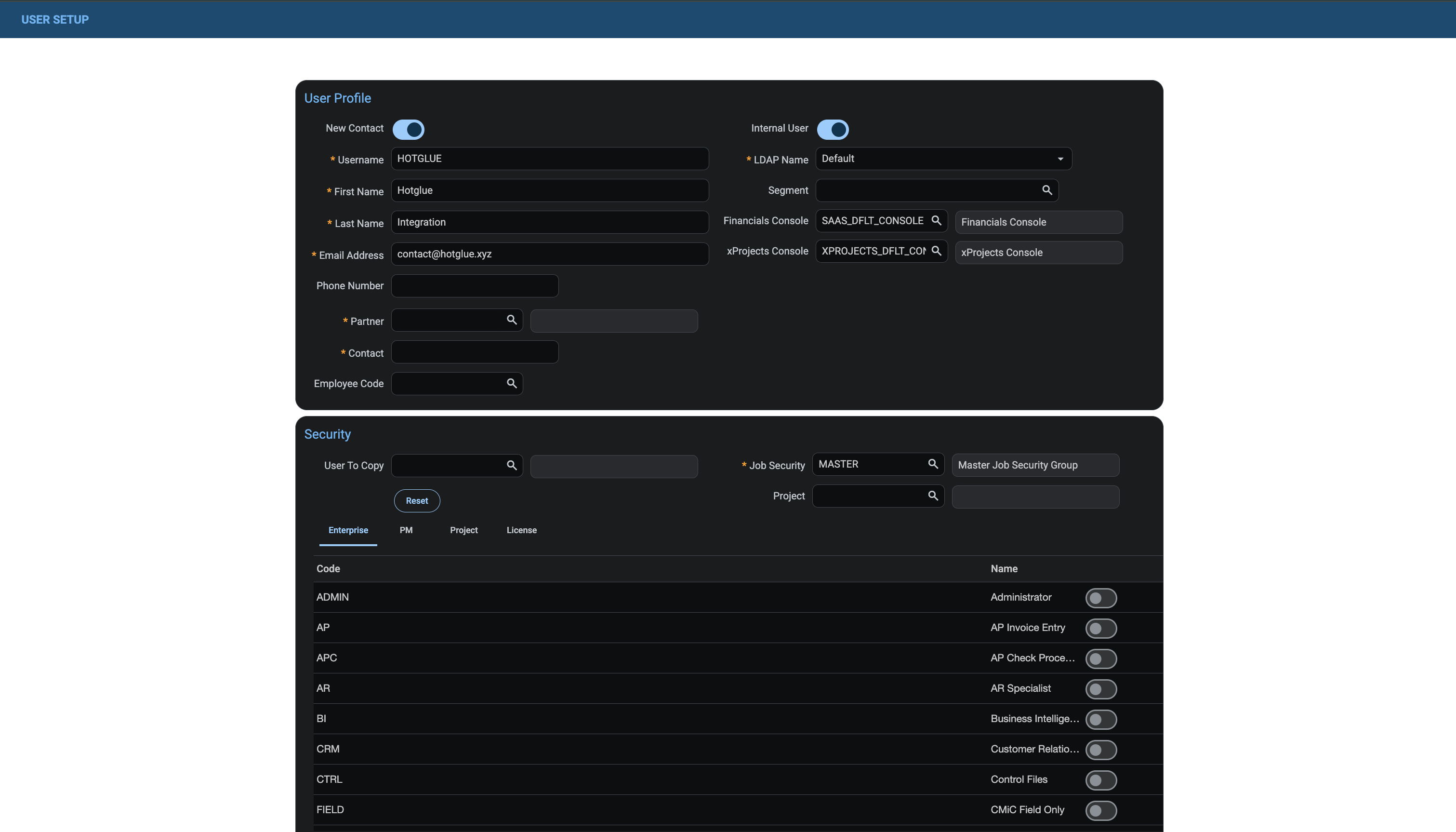The width and height of the screenshot is (1456, 832).
Task: Click the Name column header
Action: (1004, 569)
